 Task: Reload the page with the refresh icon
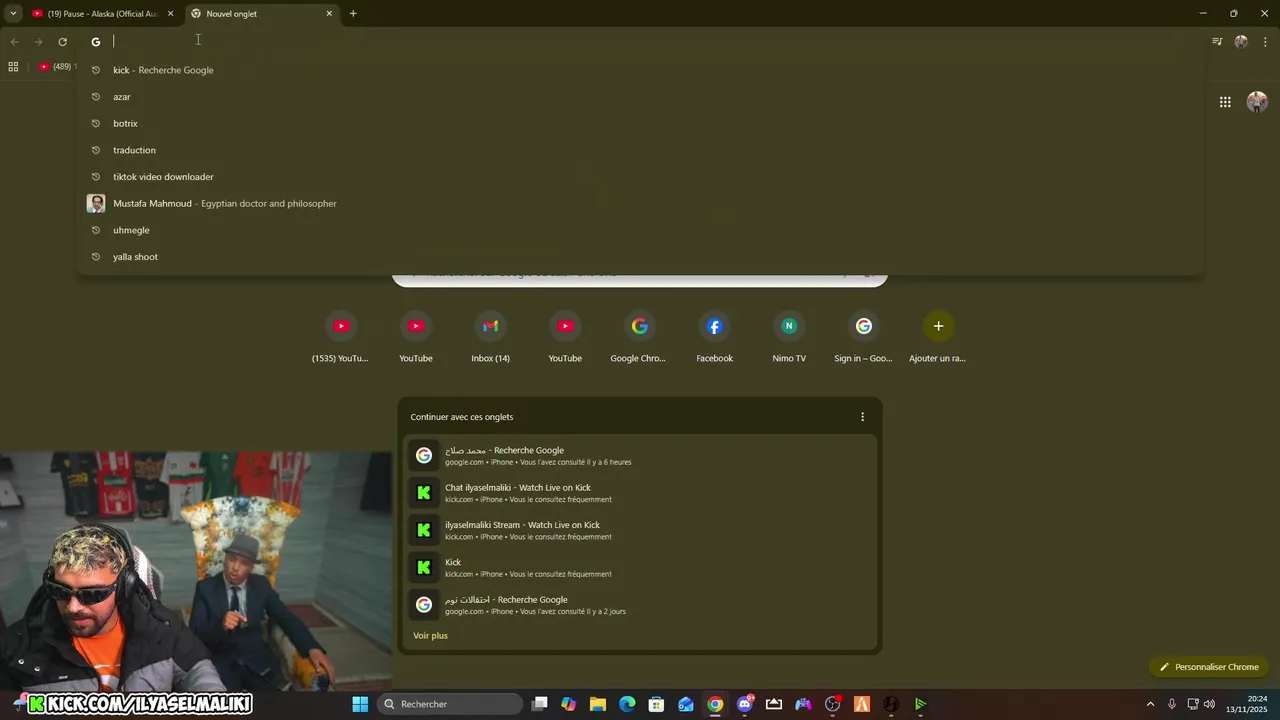62,42
